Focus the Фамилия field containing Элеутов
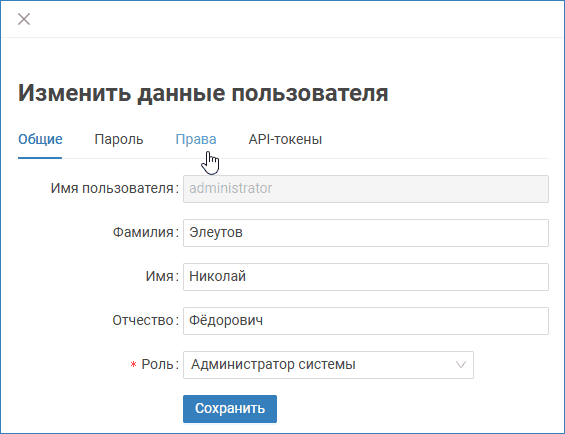This screenshot has width=565, height=434. (x=366, y=233)
